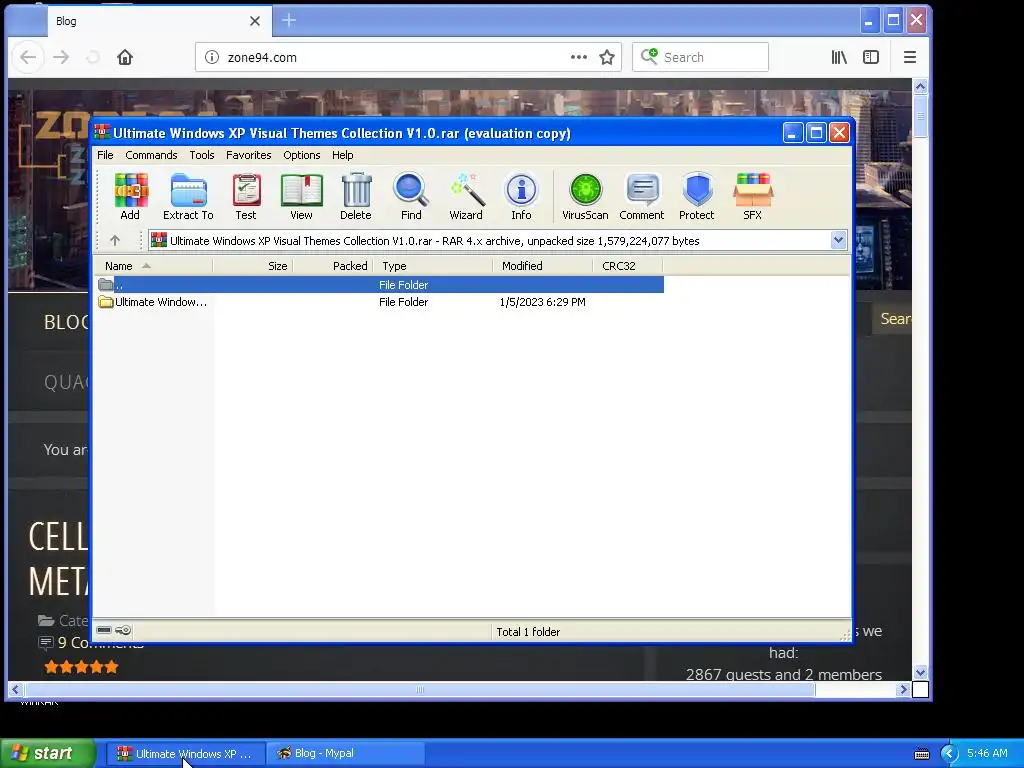The image size is (1024, 768).
Task: Sort by Type column header
Action: tap(432, 266)
